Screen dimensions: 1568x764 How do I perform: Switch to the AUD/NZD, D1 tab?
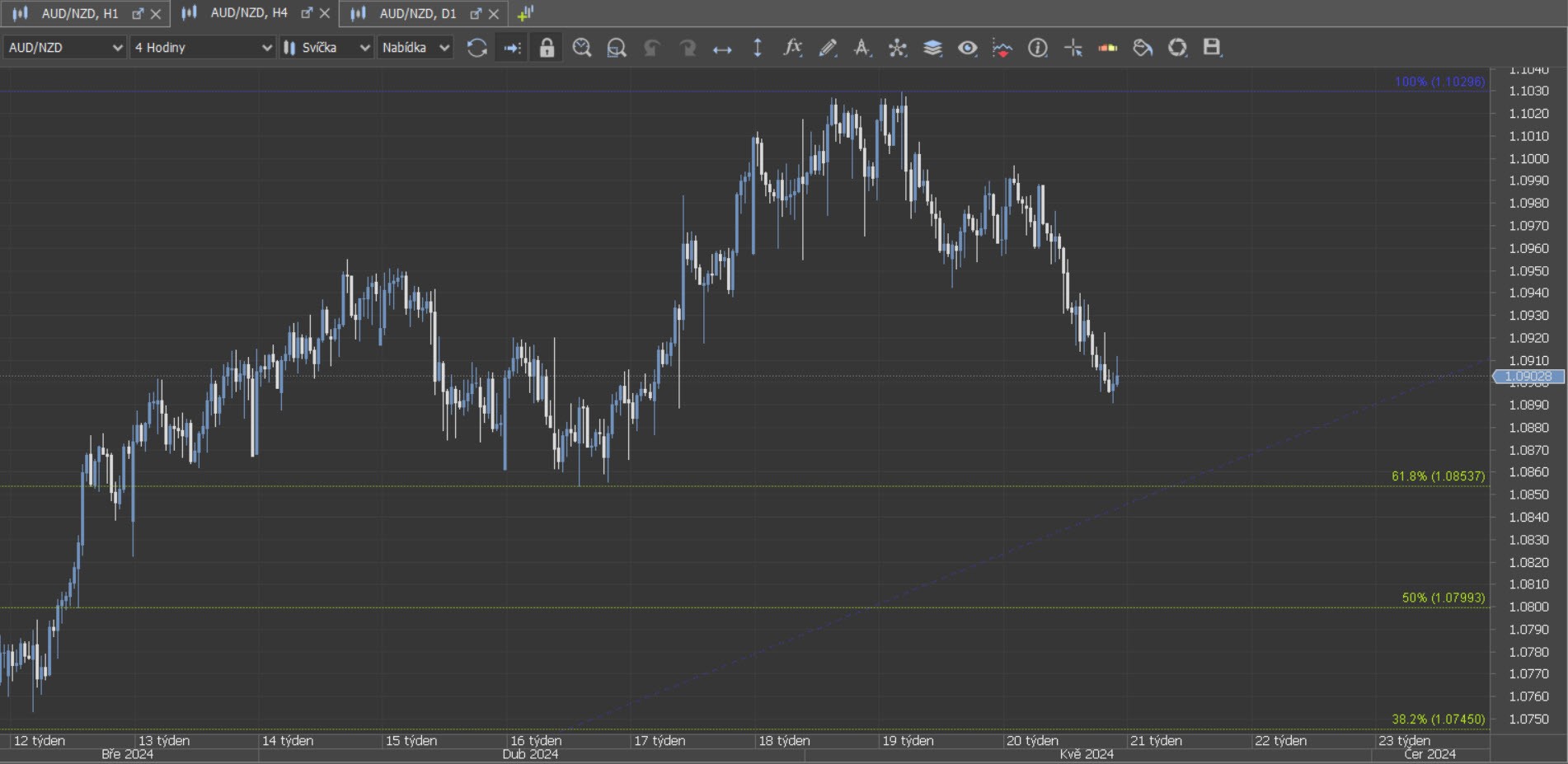pos(417,13)
